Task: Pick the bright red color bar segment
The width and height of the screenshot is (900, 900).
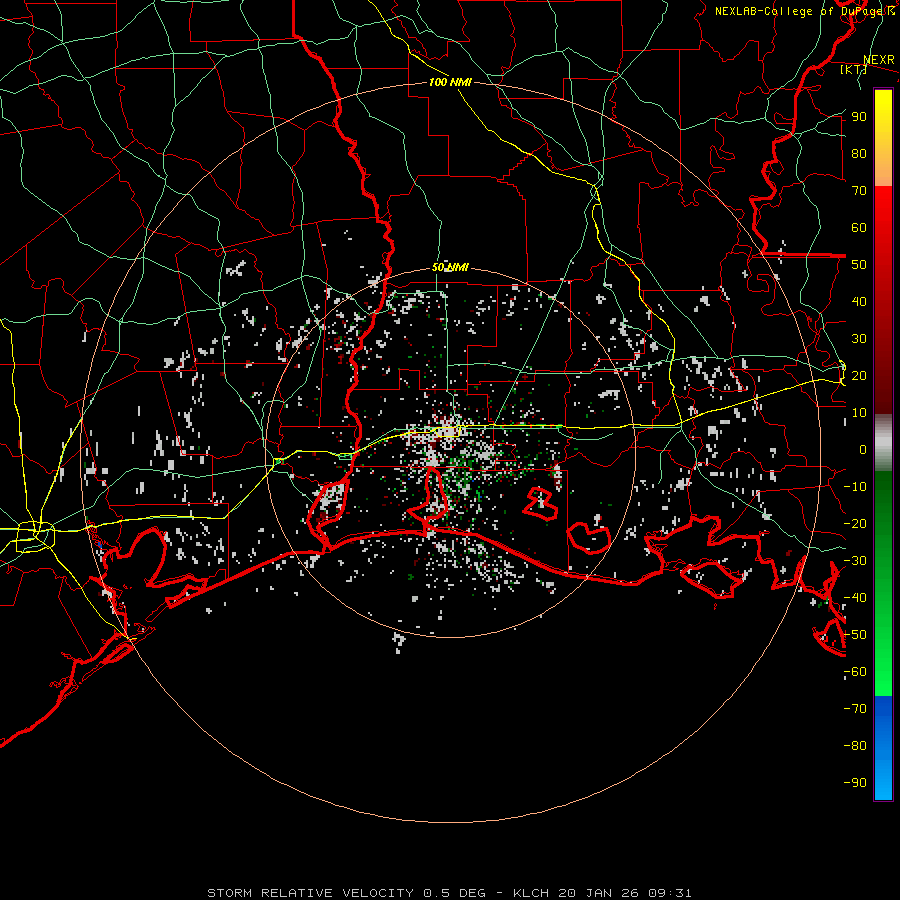Action: pos(883,212)
